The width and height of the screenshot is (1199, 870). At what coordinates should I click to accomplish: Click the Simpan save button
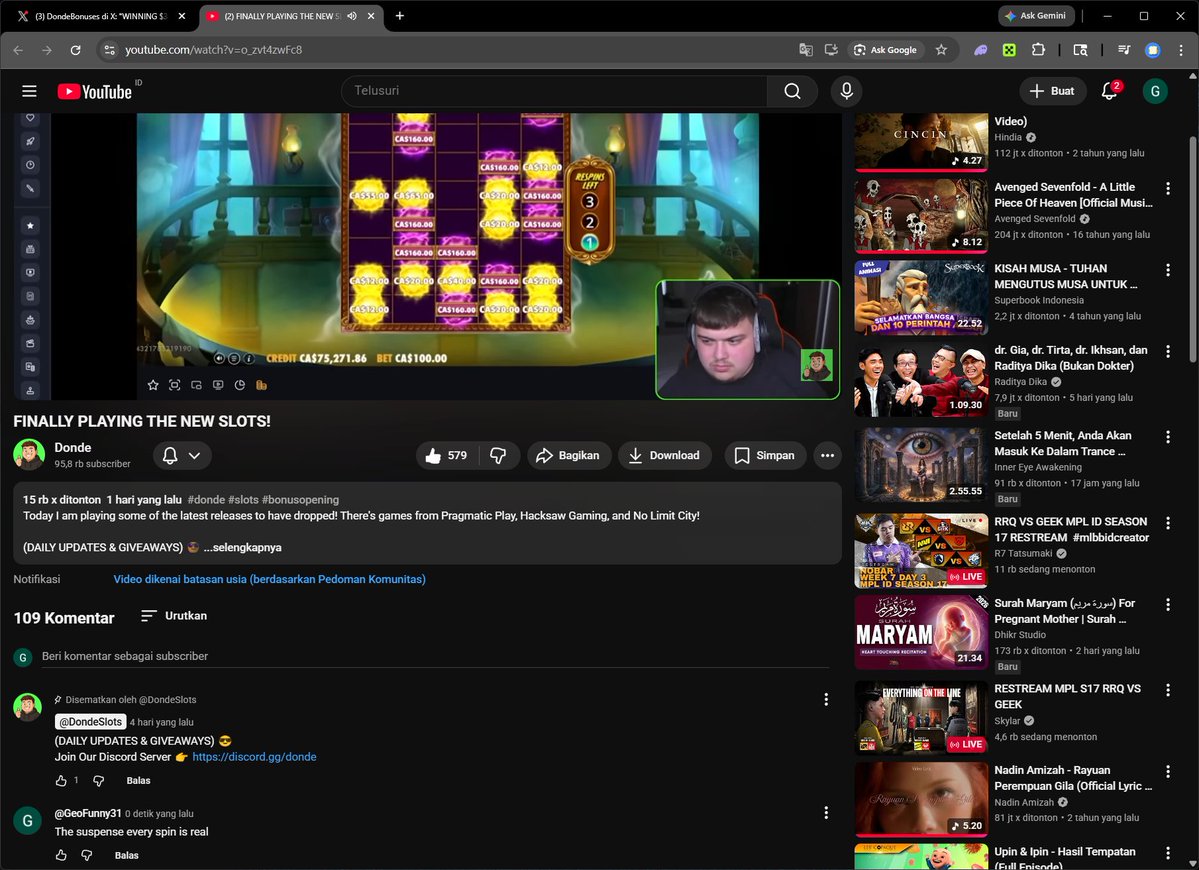[x=765, y=456]
